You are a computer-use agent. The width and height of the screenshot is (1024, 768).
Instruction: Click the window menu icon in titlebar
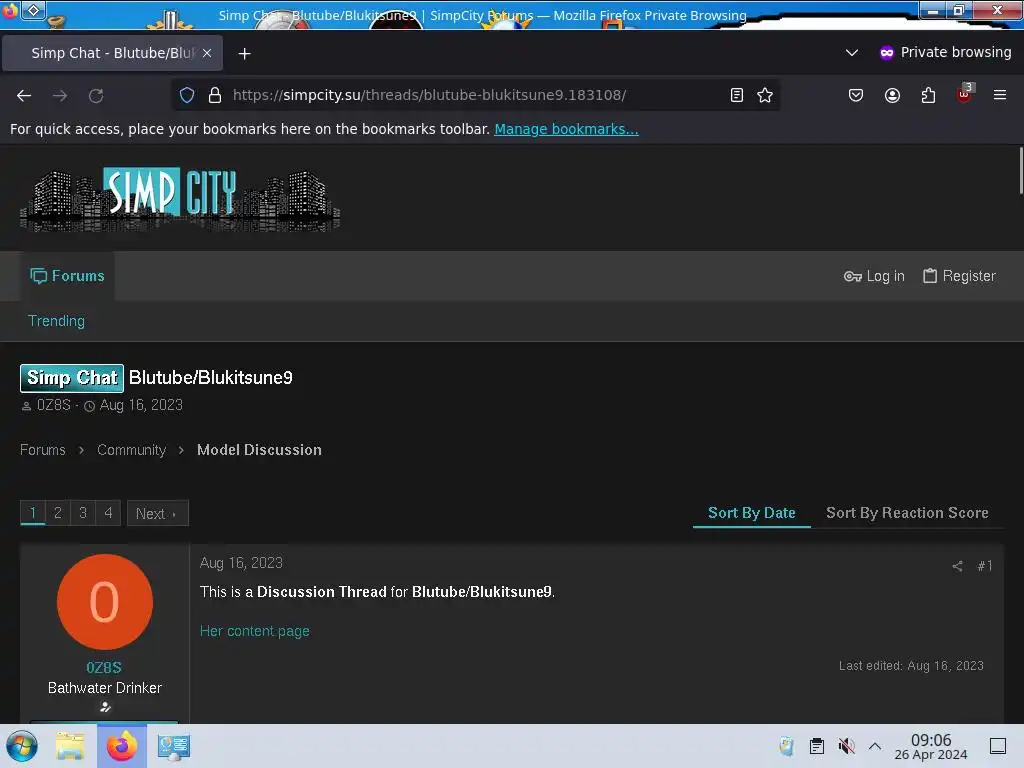33,10
